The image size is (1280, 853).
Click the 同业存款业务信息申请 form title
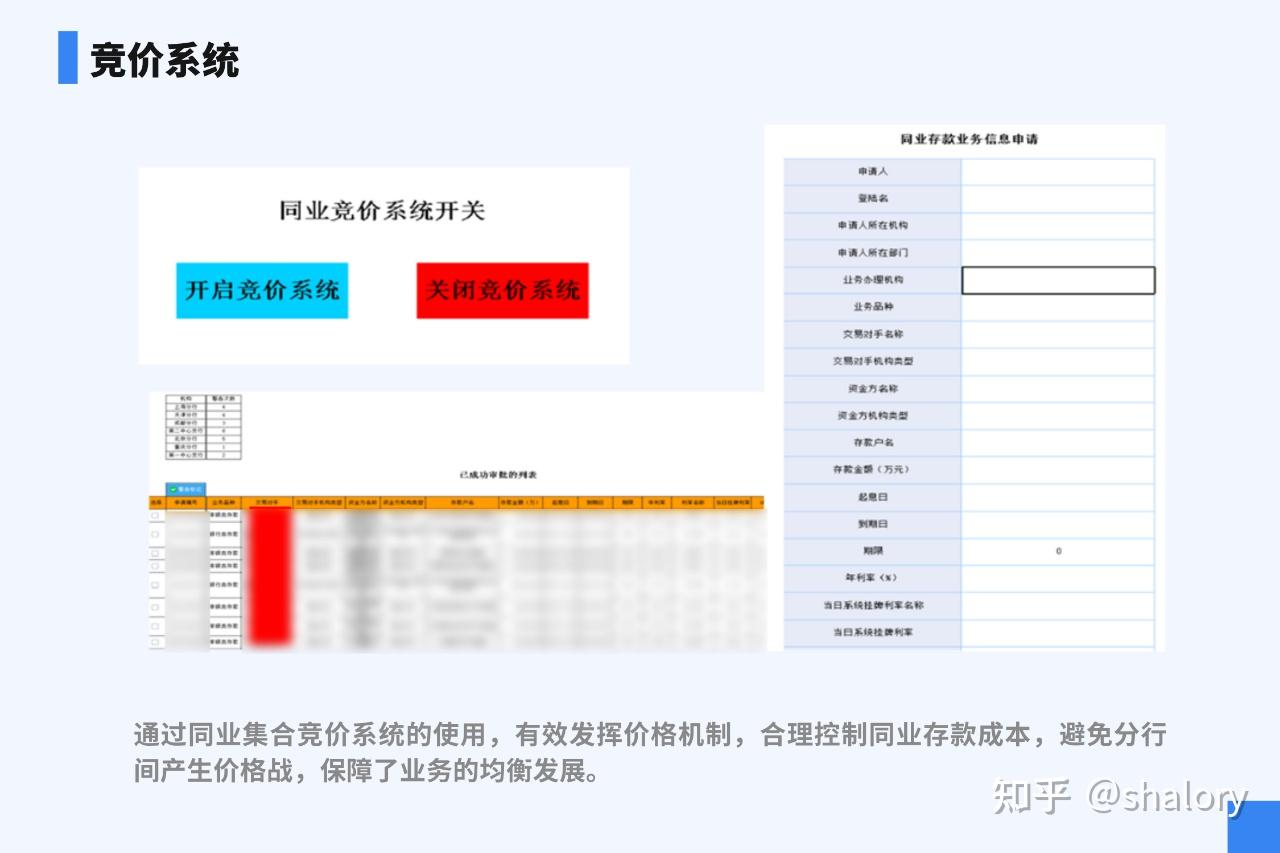tap(969, 139)
